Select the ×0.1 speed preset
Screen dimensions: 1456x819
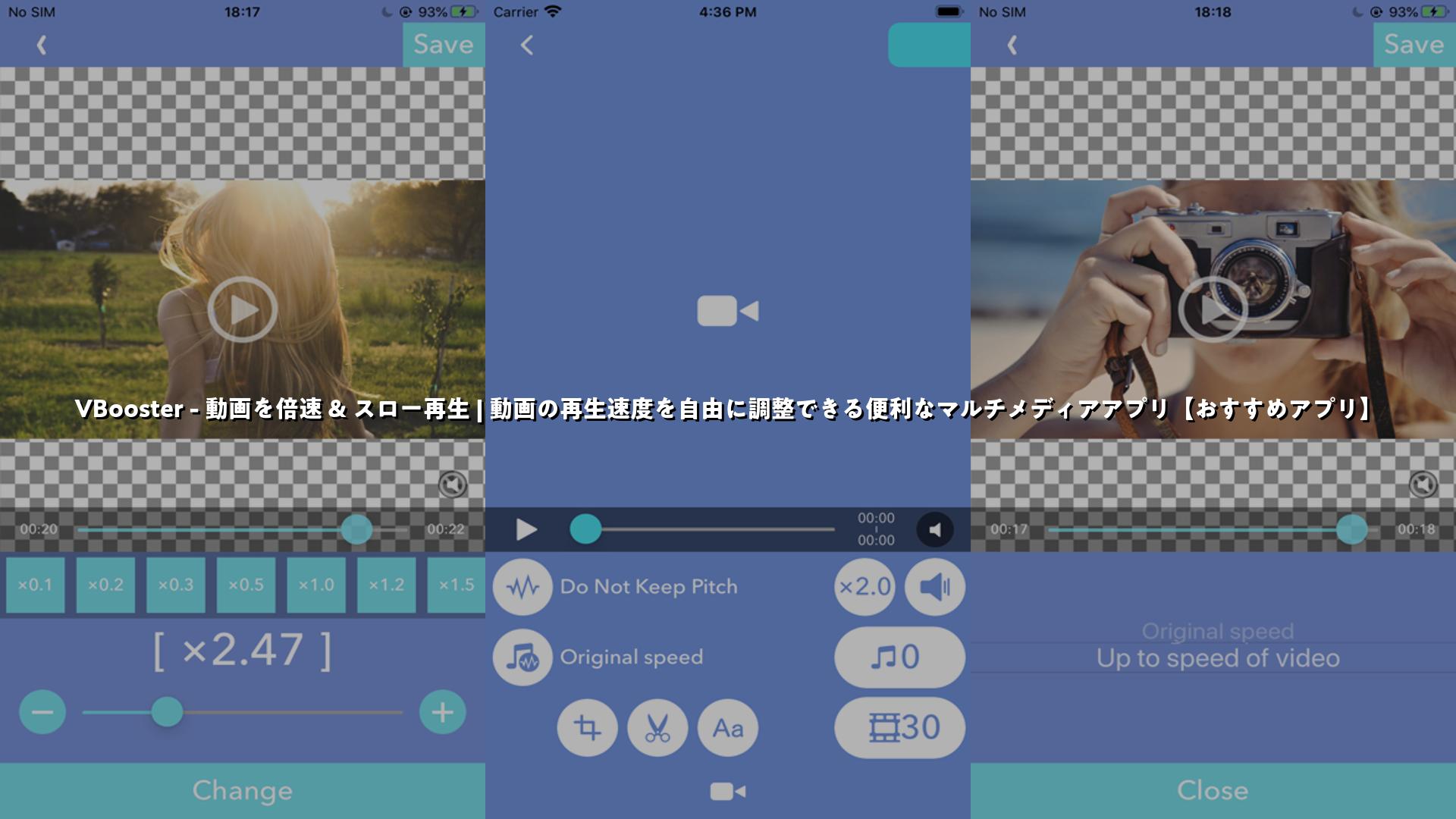coord(35,585)
